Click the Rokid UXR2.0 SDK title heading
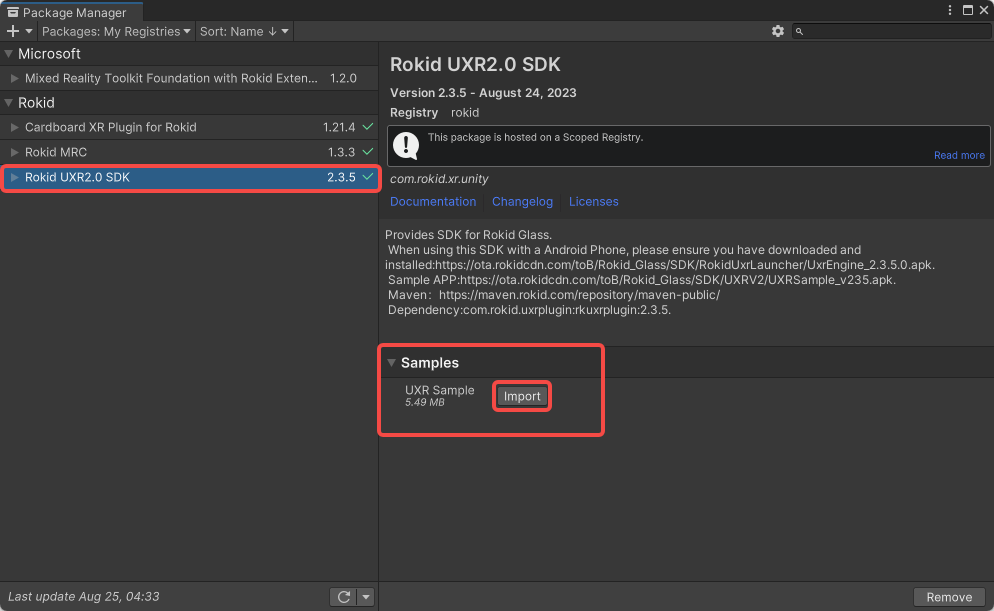The image size is (994, 611). pyautogui.click(x=475, y=65)
